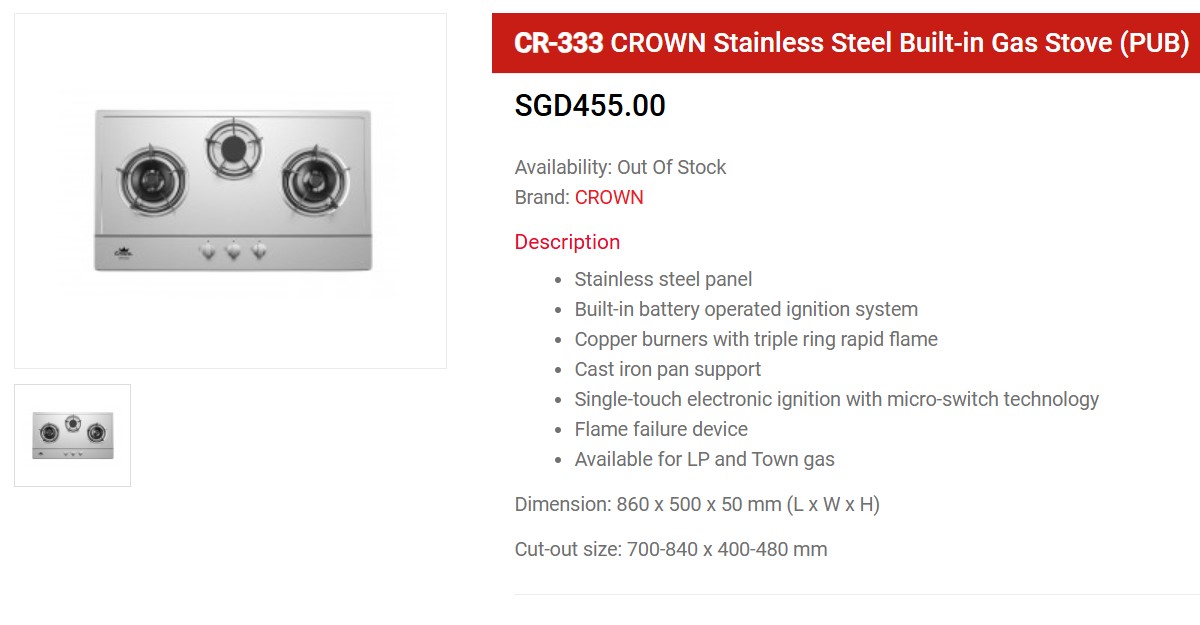
Task: Click the Flame failure device bullet
Action: tap(661, 429)
